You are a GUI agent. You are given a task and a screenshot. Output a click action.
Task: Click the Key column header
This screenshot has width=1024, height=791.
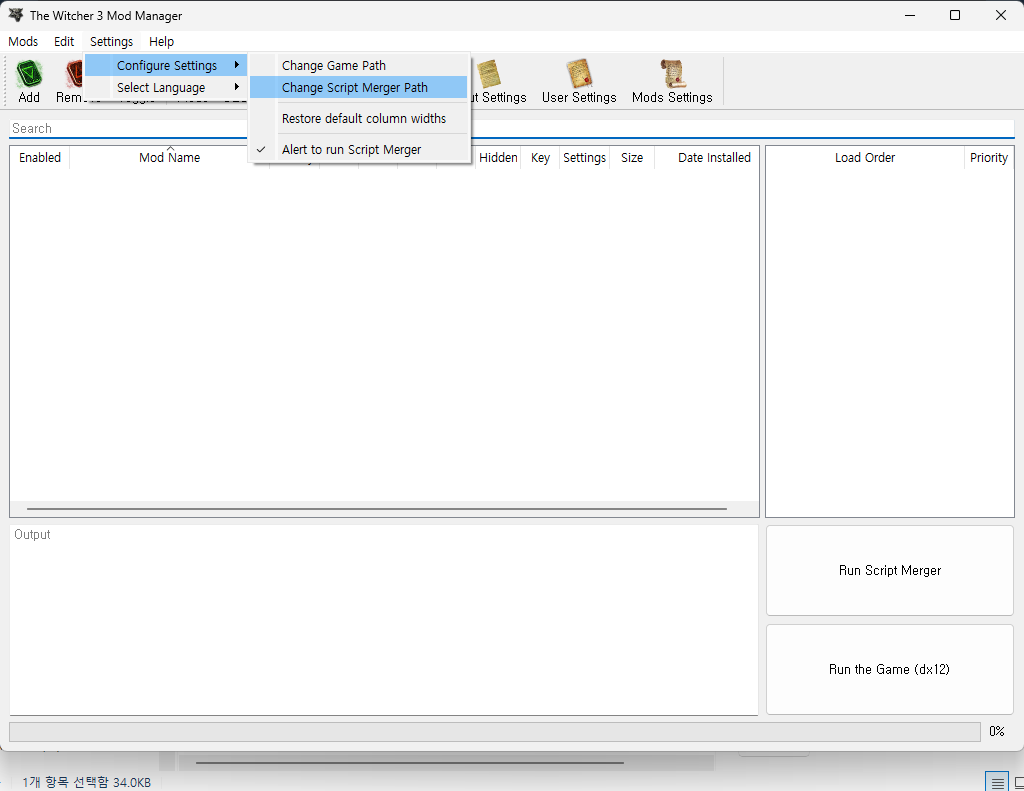pos(540,157)
